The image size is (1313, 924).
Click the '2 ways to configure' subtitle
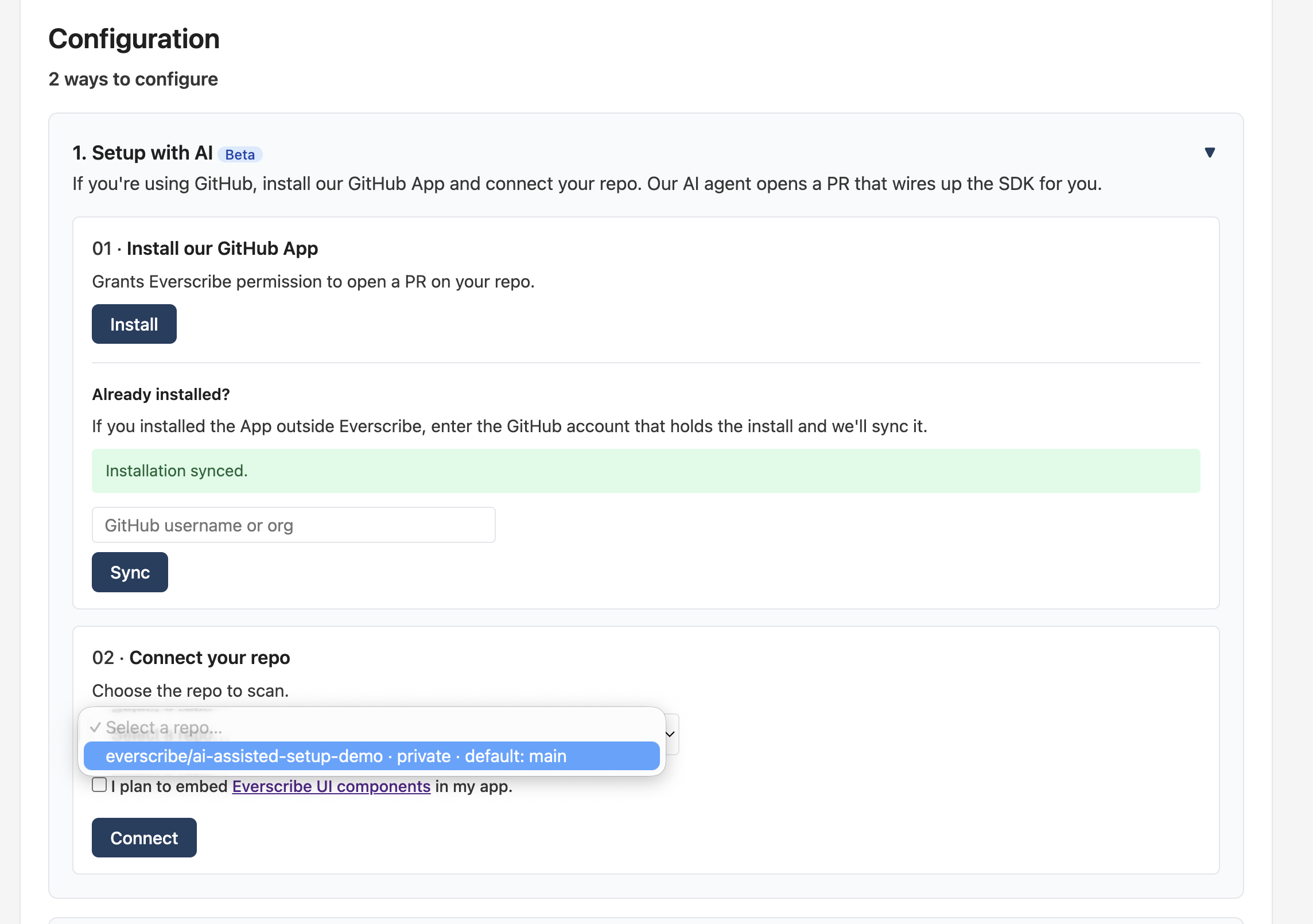point(133,79)
